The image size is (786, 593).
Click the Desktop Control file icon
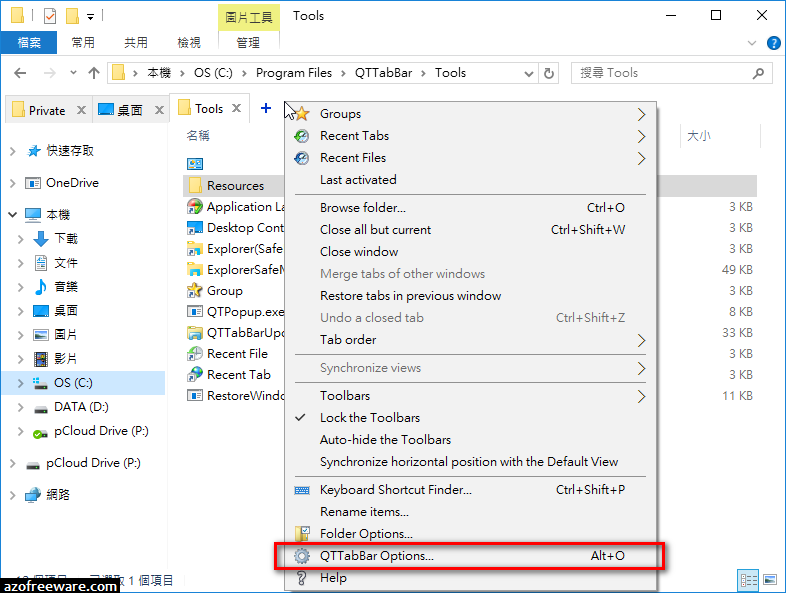(194, 228)
